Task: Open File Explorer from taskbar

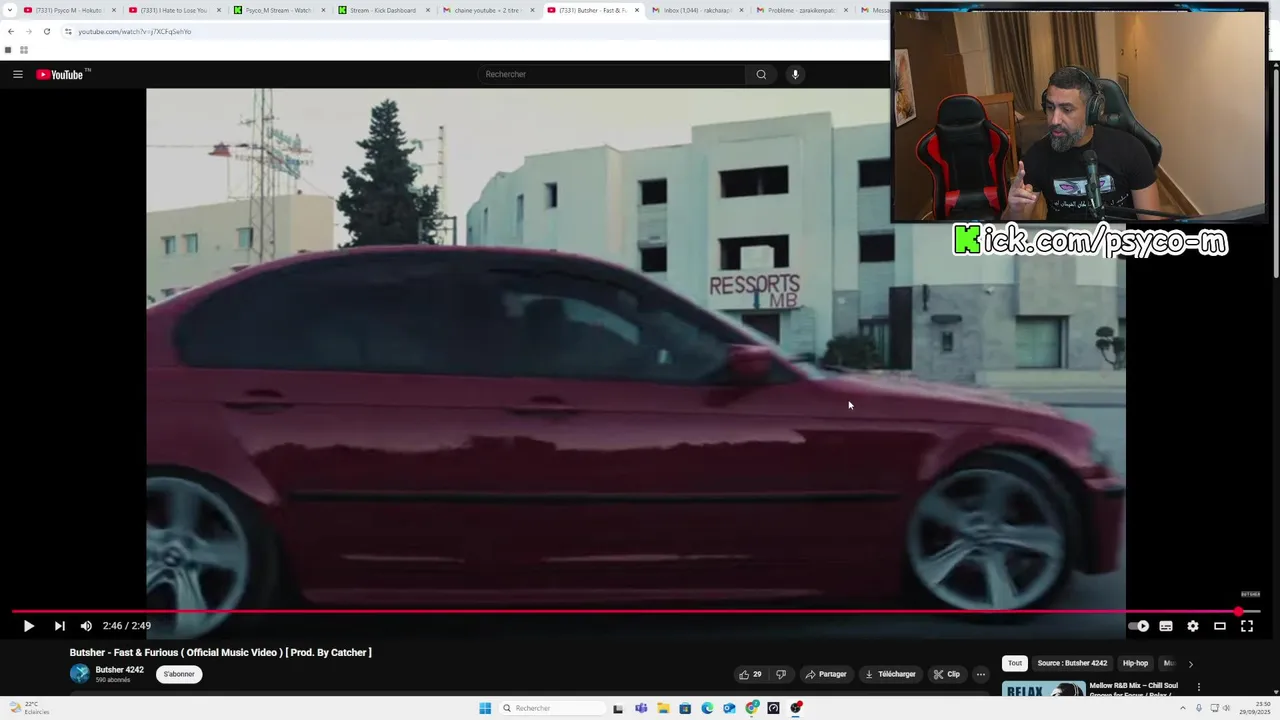Action: (663, 708)
